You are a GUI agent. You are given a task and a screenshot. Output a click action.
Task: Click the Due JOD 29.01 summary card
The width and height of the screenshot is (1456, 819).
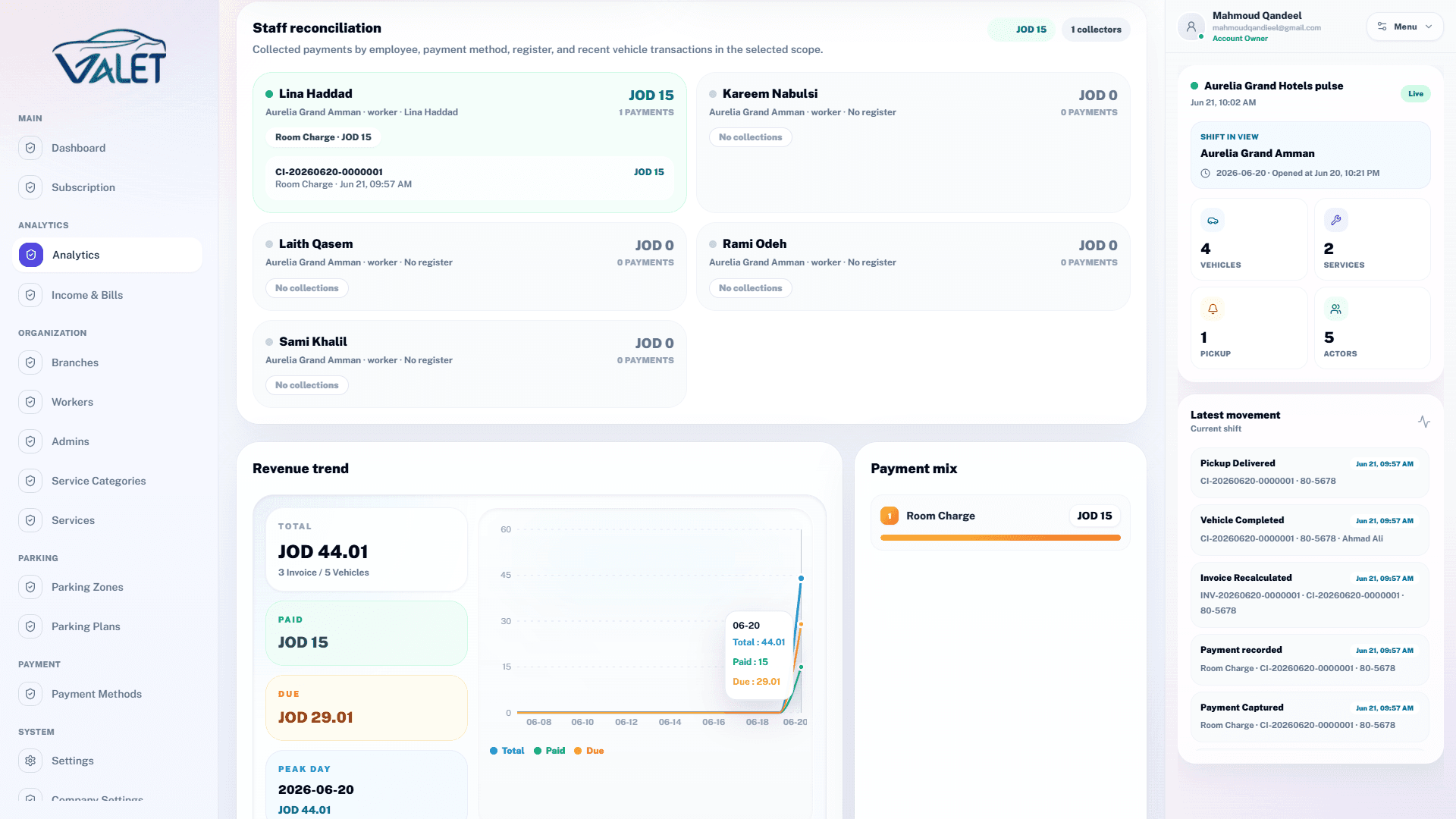pyautogui.click(x=366, y=708)
